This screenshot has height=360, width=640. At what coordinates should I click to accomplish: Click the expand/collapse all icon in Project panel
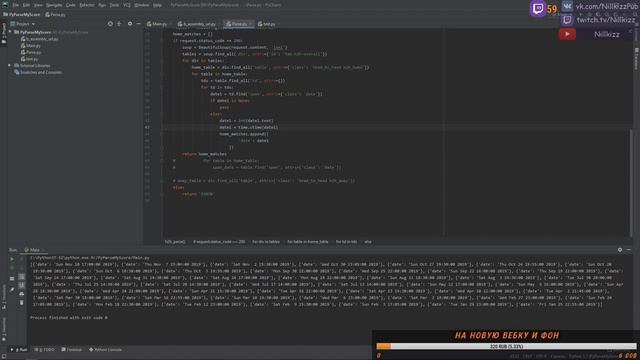click(x=119, y=24)
